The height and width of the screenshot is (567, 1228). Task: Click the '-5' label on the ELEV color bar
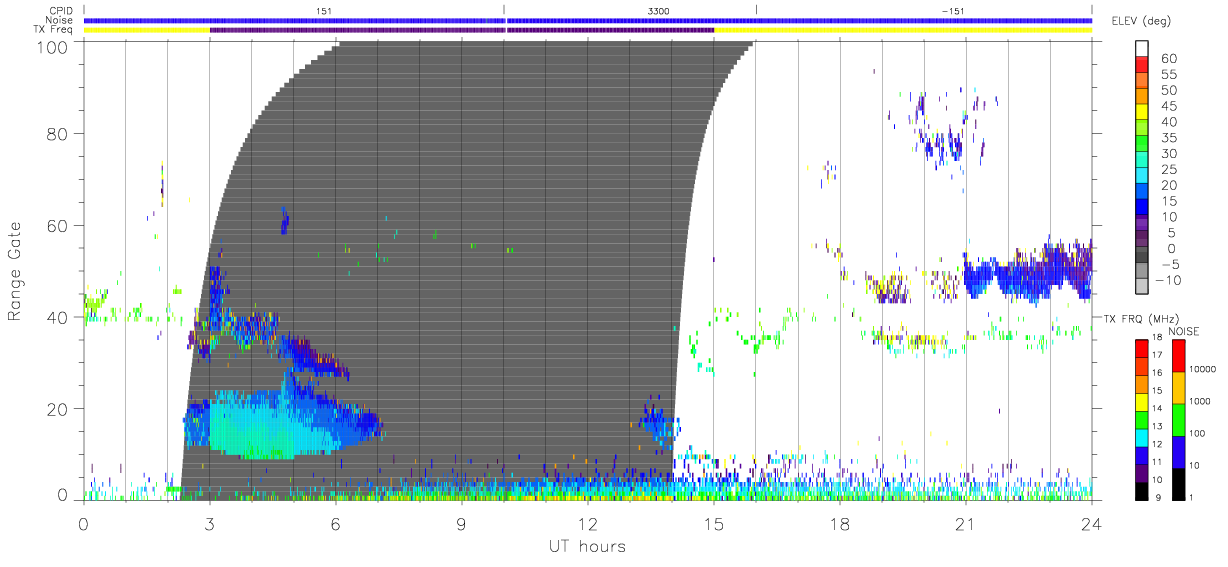(x=1171, y=264)
